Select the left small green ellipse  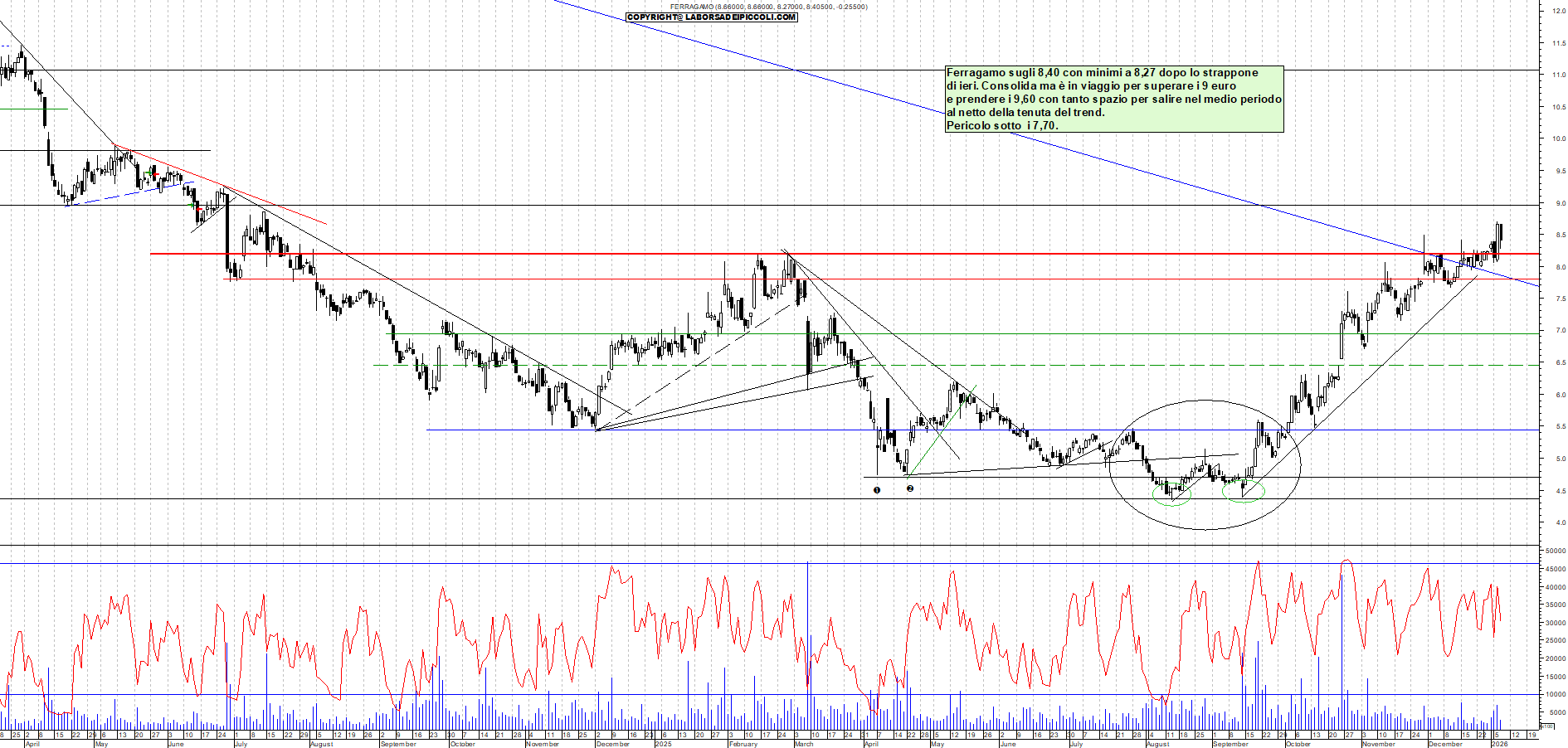[x=1171, y=495]
